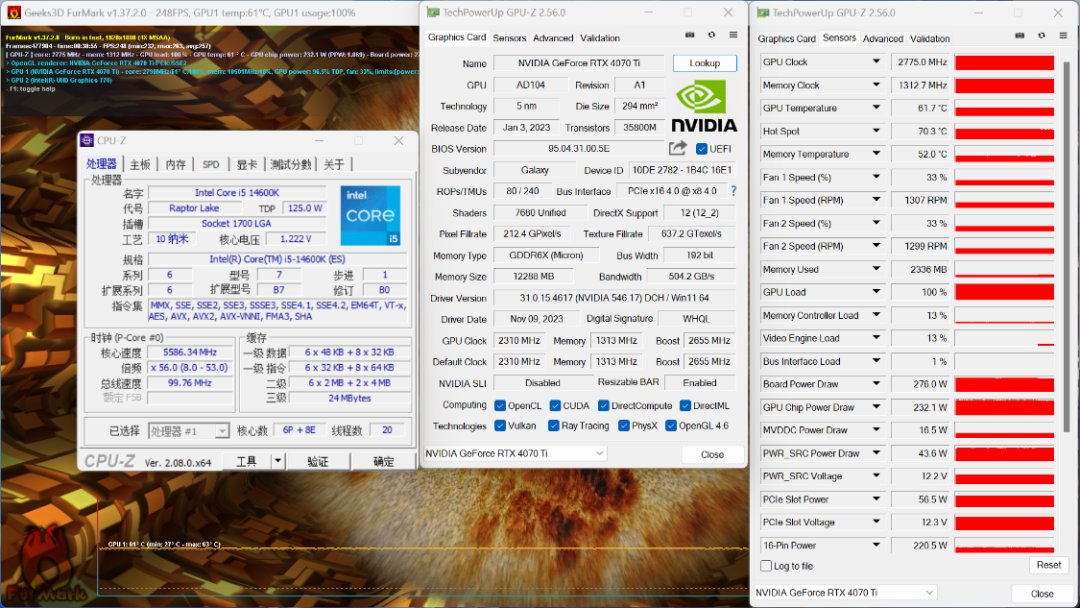Click Close button in left GPU-Z window
The image size is (1080, 608).
point(712,454)
